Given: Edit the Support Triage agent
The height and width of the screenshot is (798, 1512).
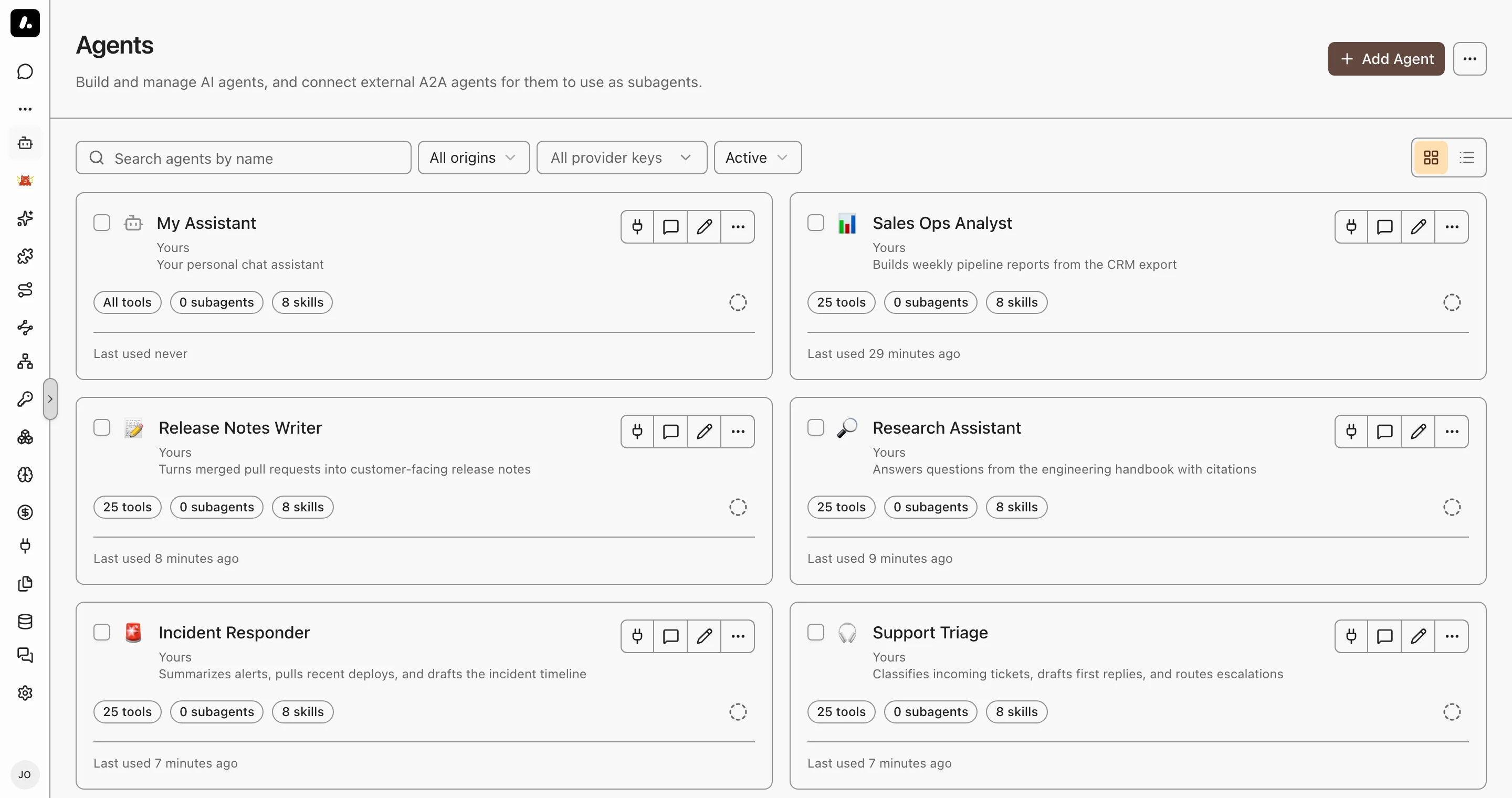Looking at the screenshot, I should pyautogui.click(x=1418, y=636).
